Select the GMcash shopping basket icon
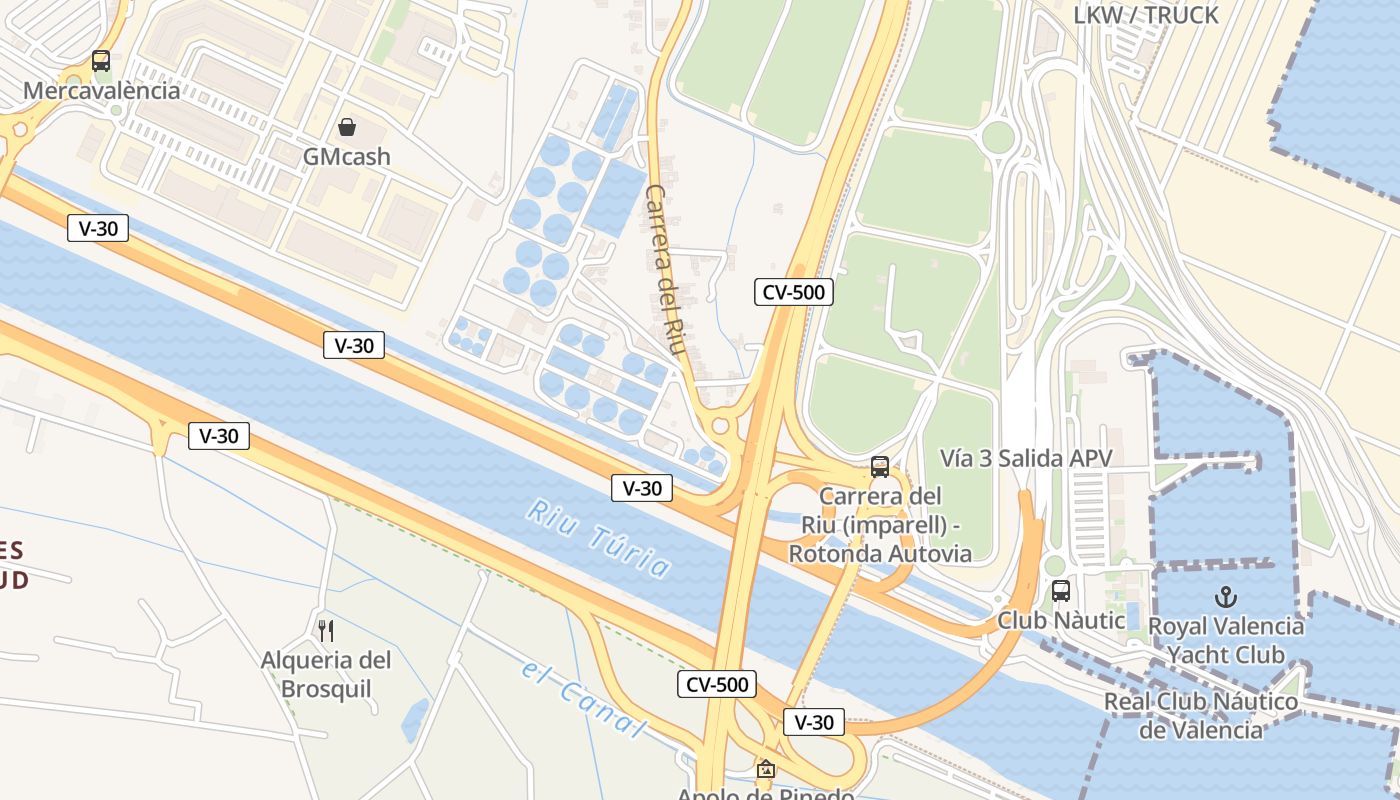The width and height of the screenshot is (1400, 800). (347, 127)
